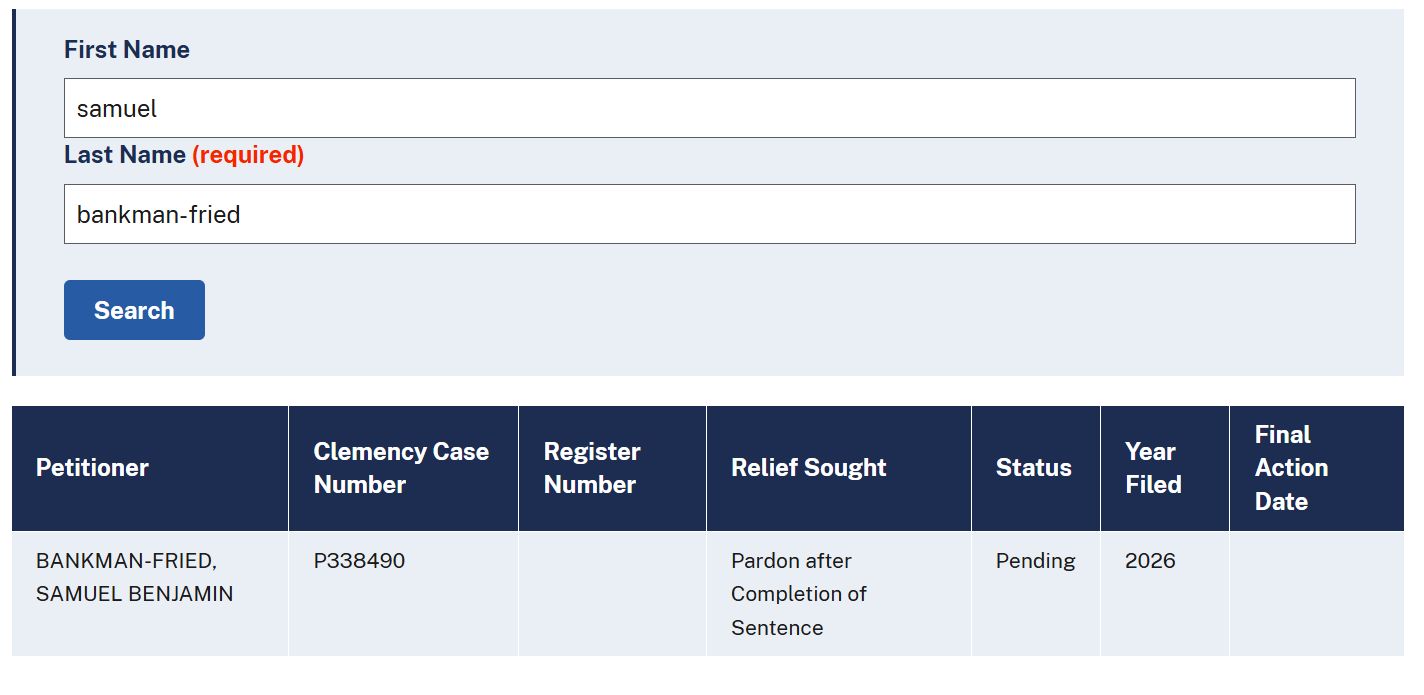The width and height of the screenshot is (1424, 695).
Task: Click the Pardon after Completion of Sentence cell
Action: point(838,594)
